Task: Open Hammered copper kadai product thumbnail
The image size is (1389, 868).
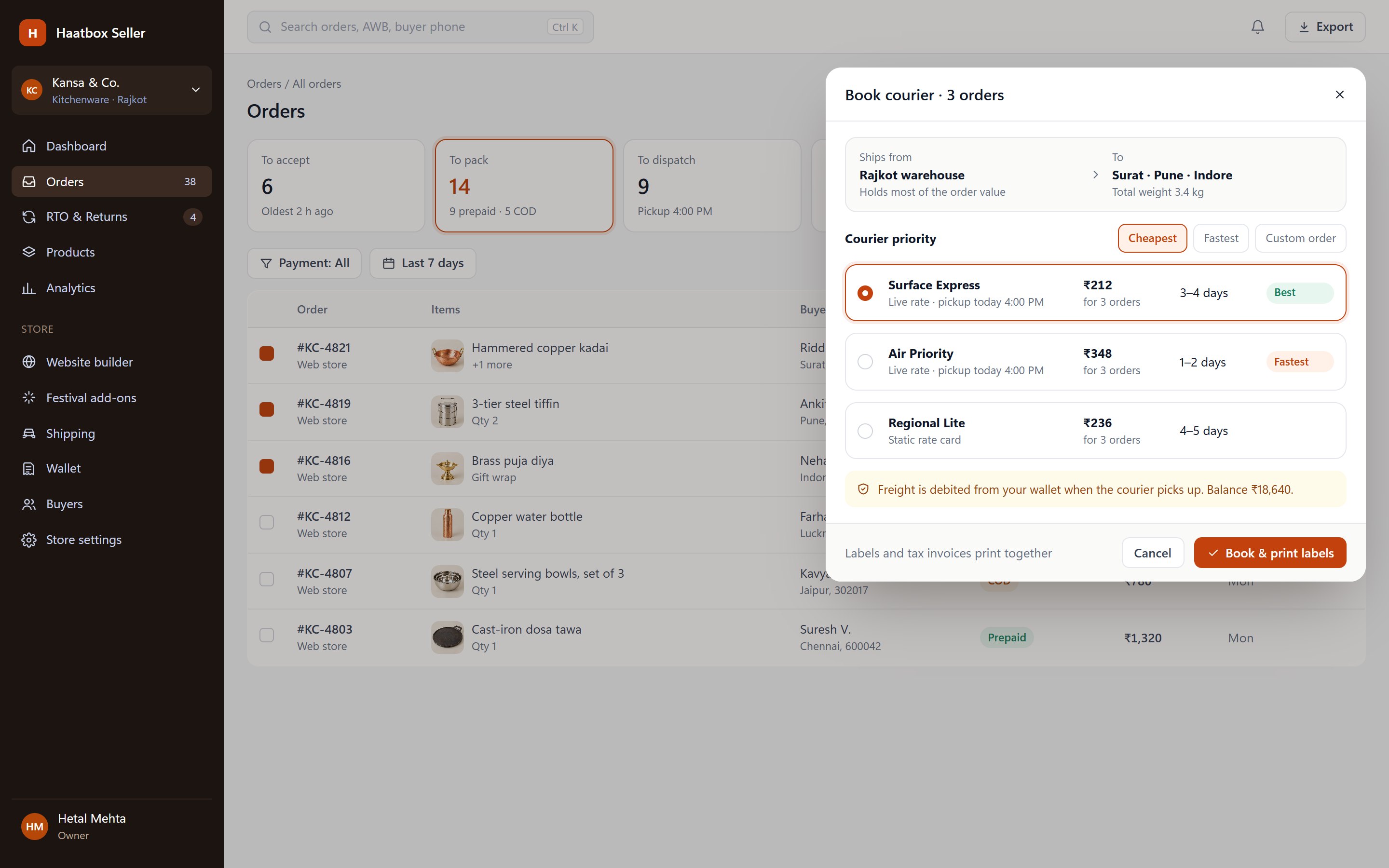Action: [x=447, y=356]
